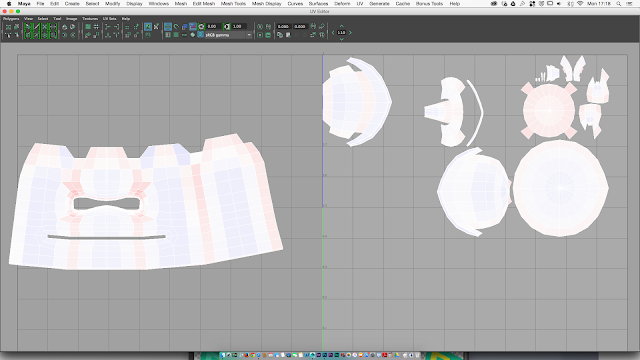Open the Apple menu
The width and height of the screenshot is (640, 360).
tap(9, 4)
